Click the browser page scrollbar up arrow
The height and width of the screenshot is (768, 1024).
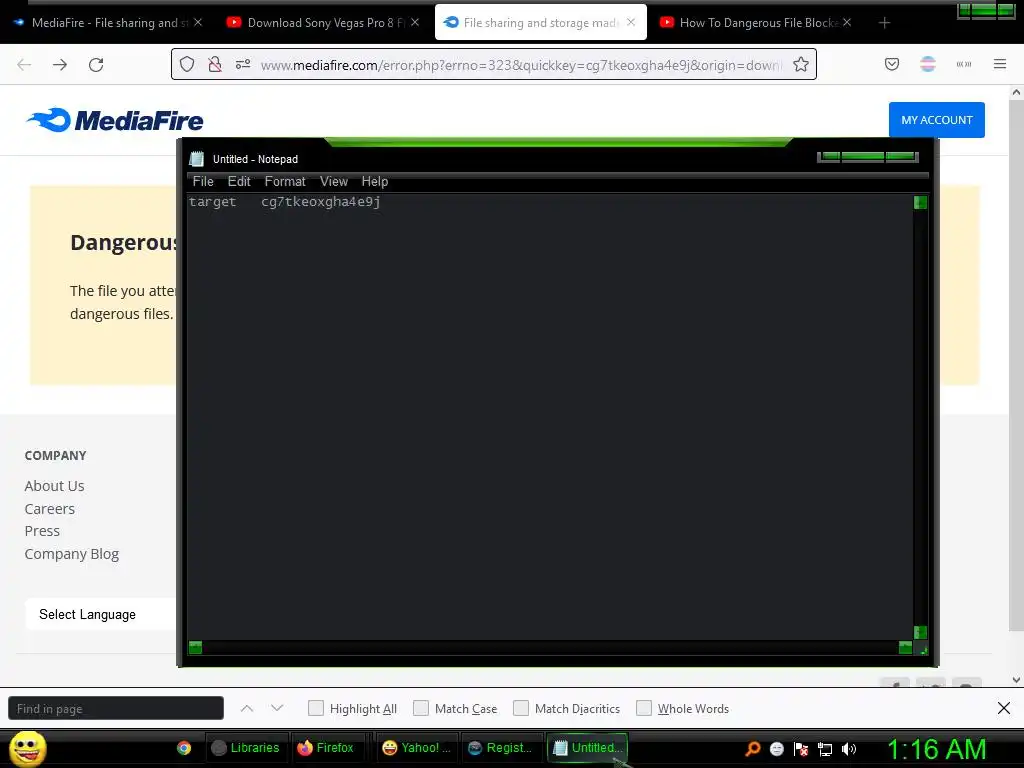click(1016, 92)
